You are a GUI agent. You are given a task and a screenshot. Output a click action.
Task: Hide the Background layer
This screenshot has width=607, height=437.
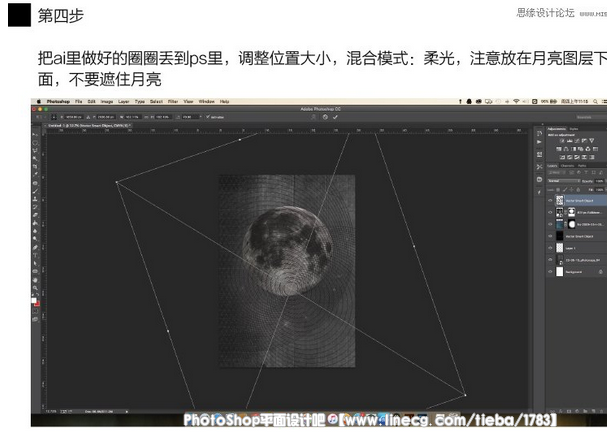[x=550, y=272]
